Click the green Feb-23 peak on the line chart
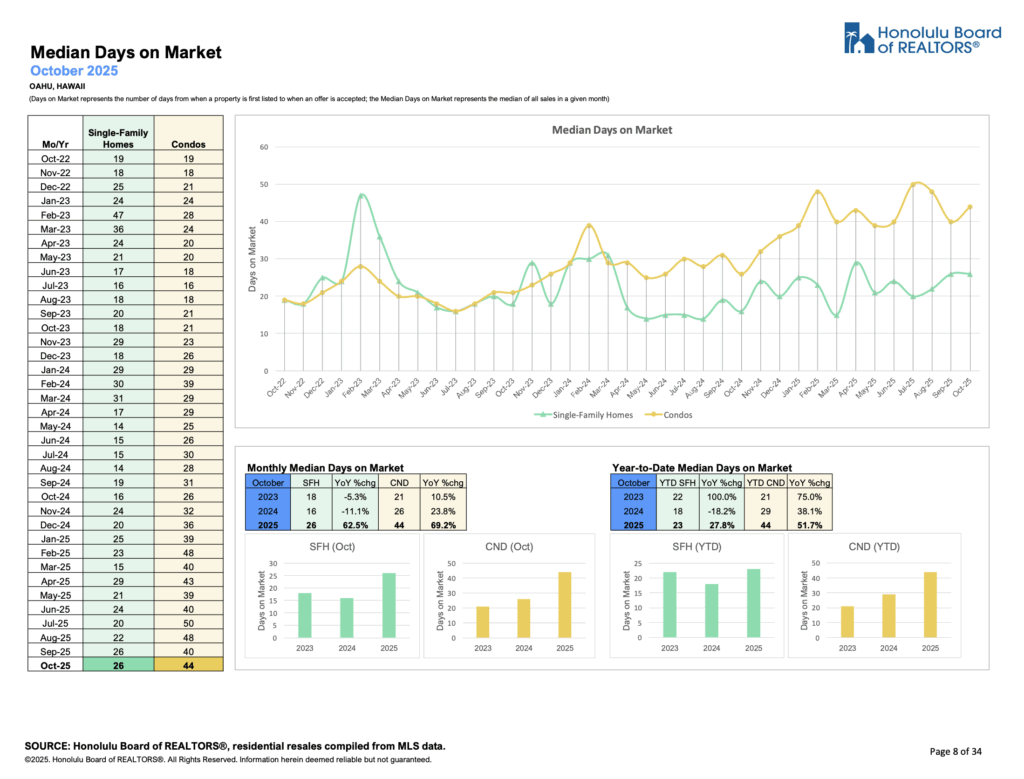Viewport: 1024px width, 779px height. (x=361, y=196)
